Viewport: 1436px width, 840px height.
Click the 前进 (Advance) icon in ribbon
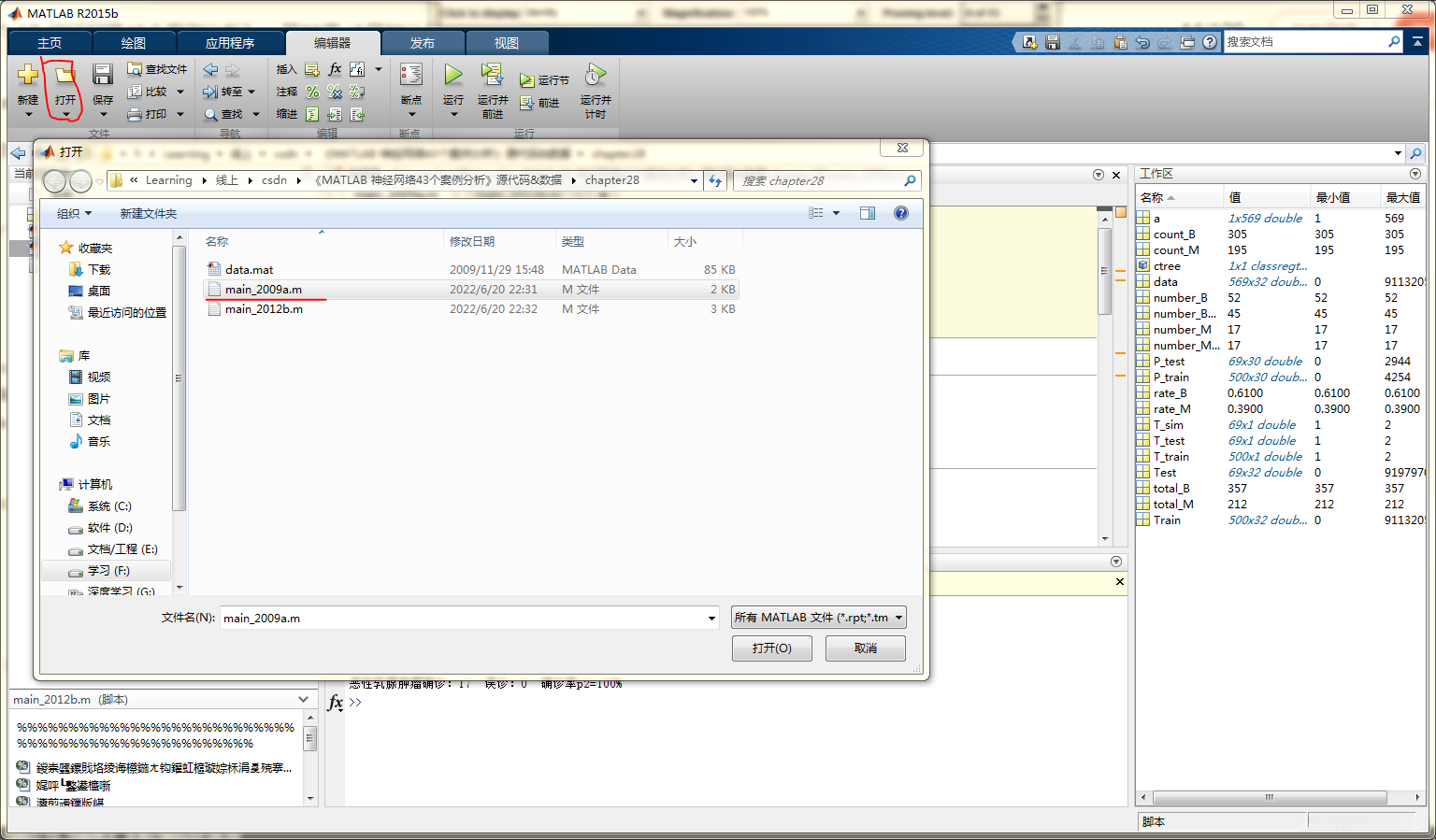(527, 103)
